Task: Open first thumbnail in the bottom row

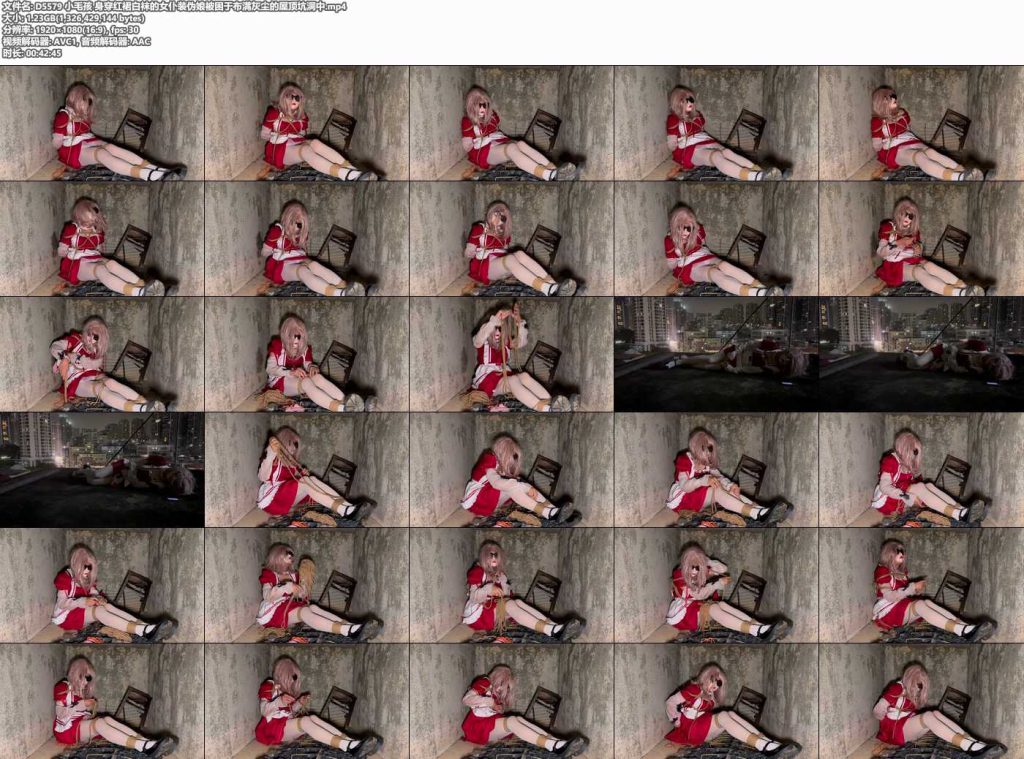Action: 102,701
